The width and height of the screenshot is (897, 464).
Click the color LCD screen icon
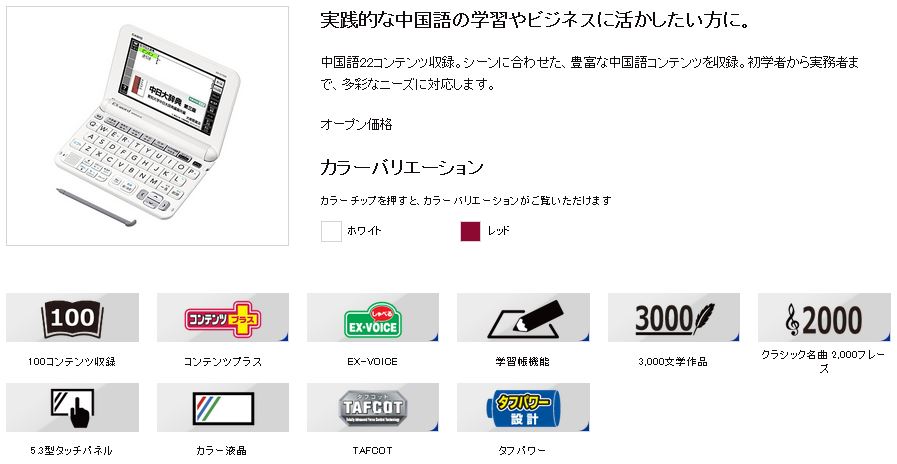tap(223, 407)
